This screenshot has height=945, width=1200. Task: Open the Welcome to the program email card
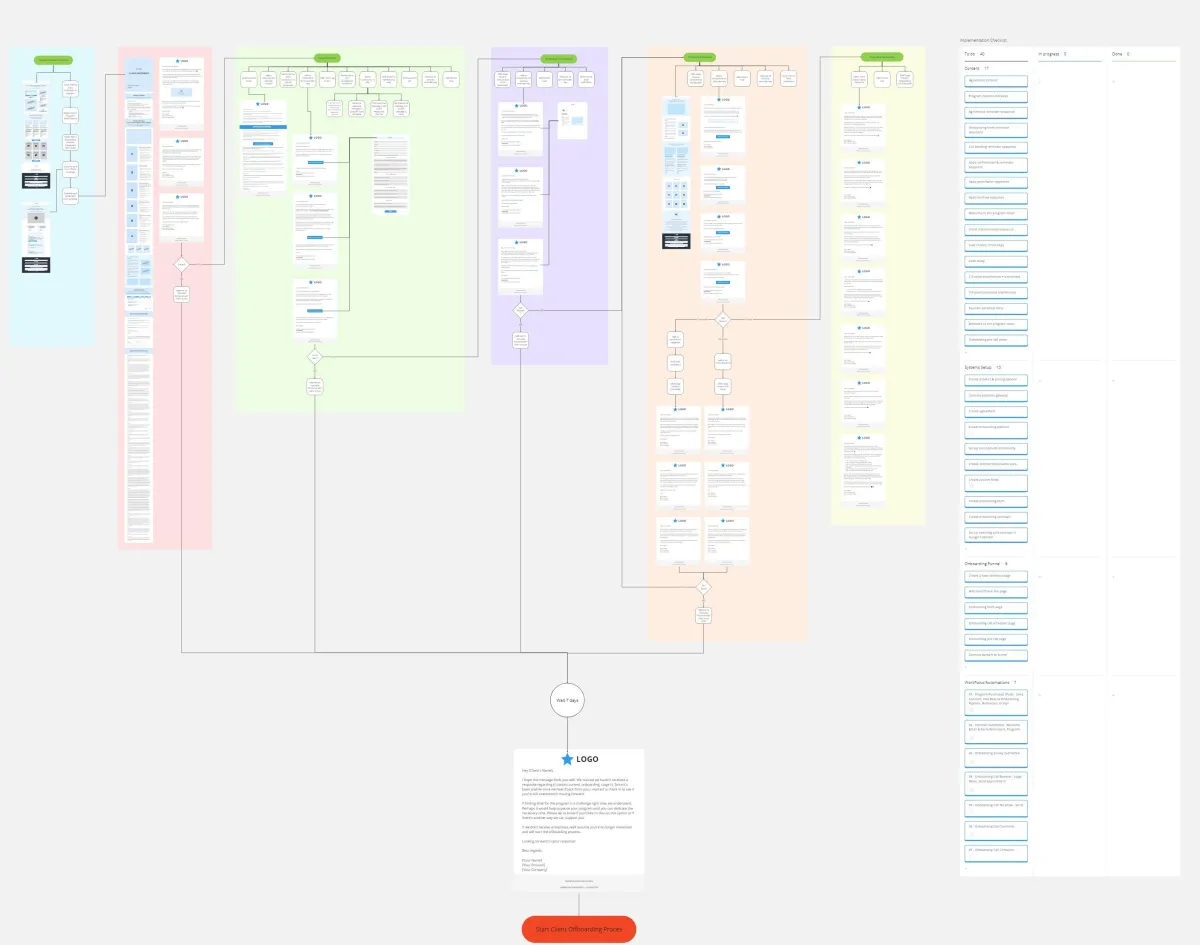tap(996, 212)
